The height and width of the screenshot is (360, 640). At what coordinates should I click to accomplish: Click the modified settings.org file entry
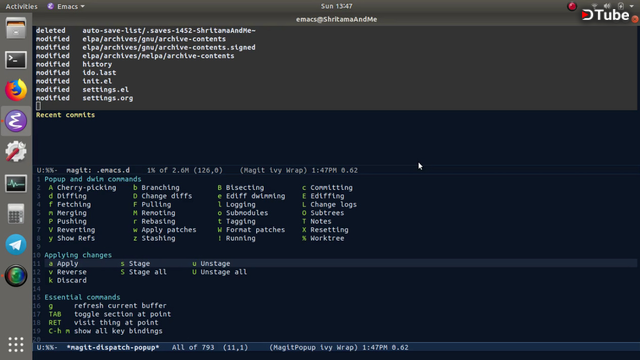point(84,98)
